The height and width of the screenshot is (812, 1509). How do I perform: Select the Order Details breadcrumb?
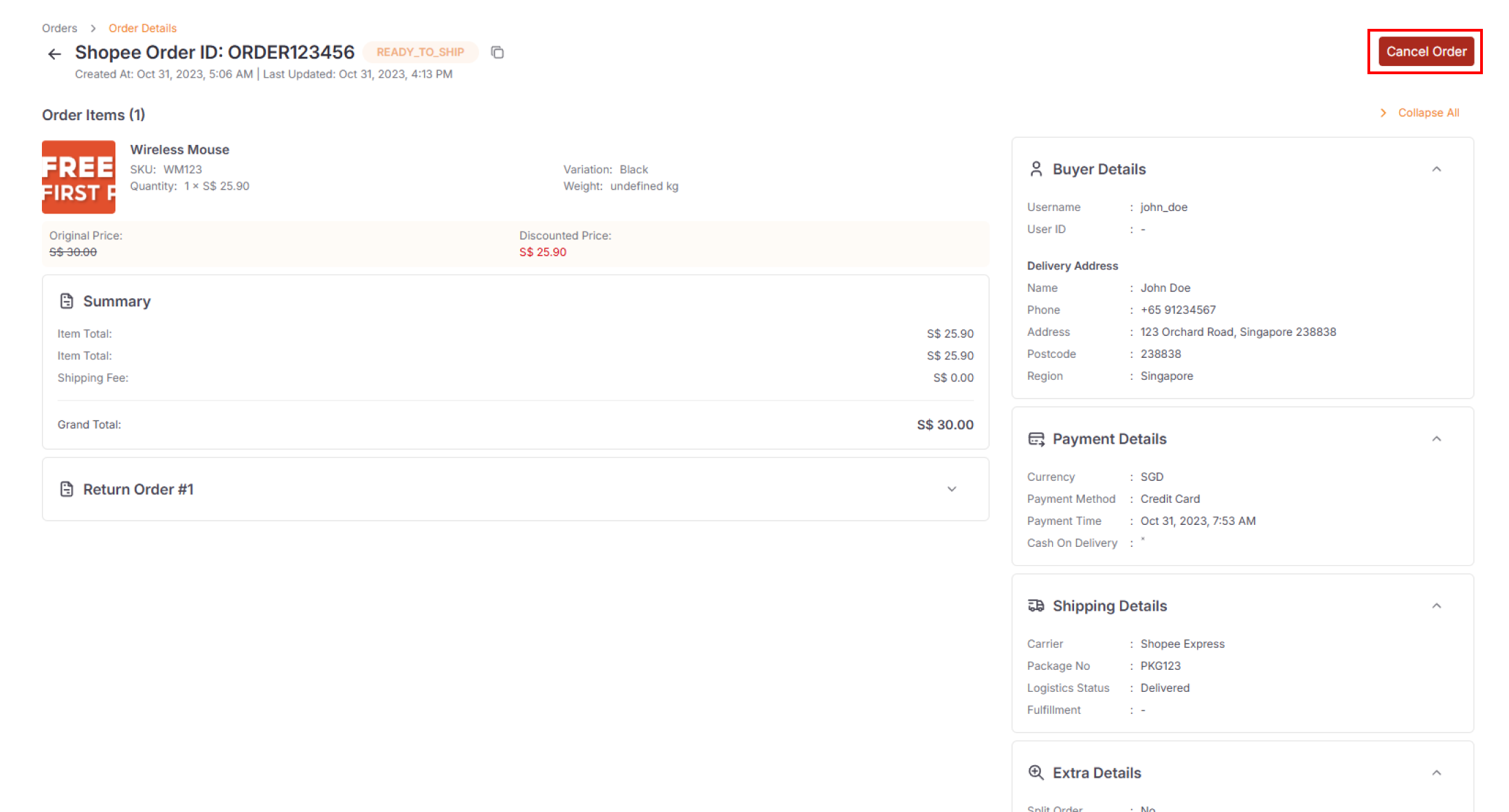tap(142, 27)
